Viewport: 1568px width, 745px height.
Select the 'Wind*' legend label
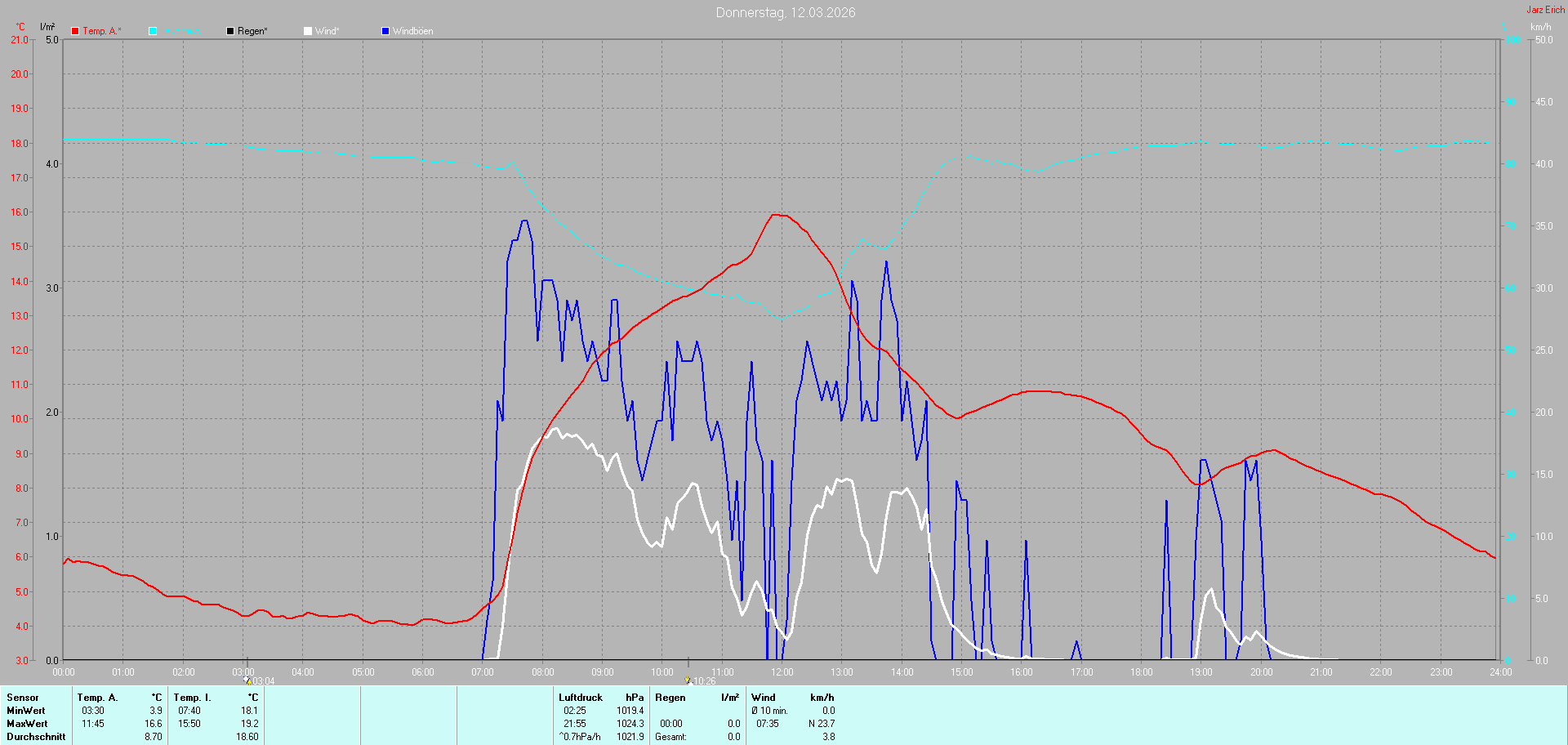[327, 31]
